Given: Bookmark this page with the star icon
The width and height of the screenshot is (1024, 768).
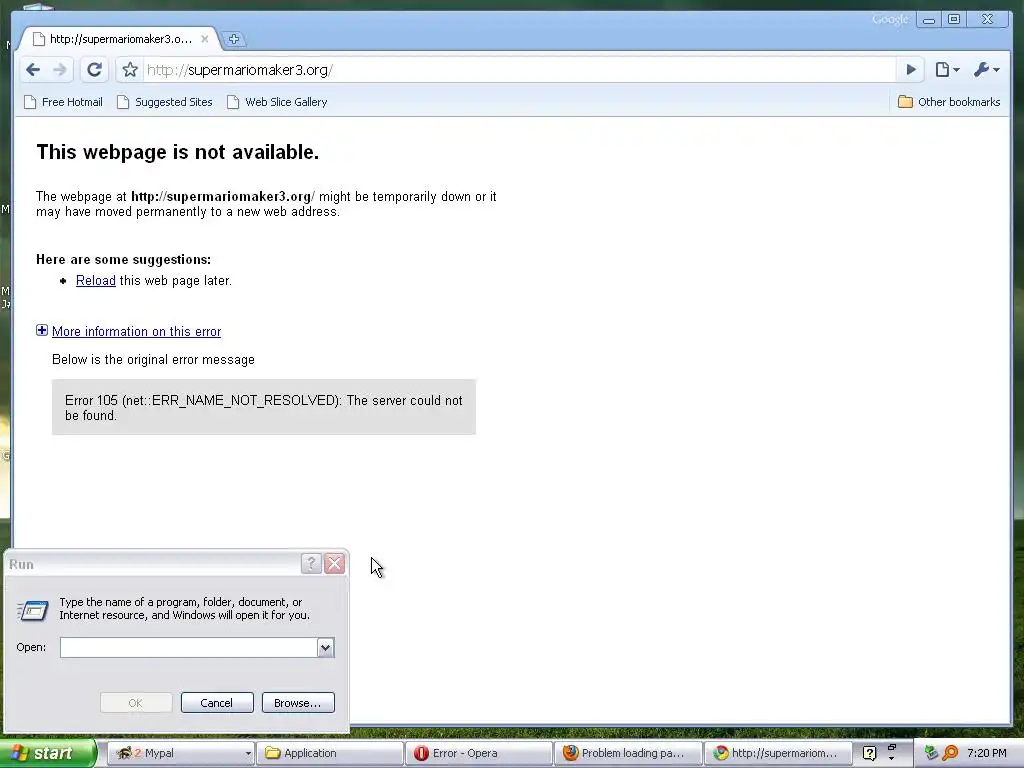Looking at the screenshot, I should (x=130, y=70).
